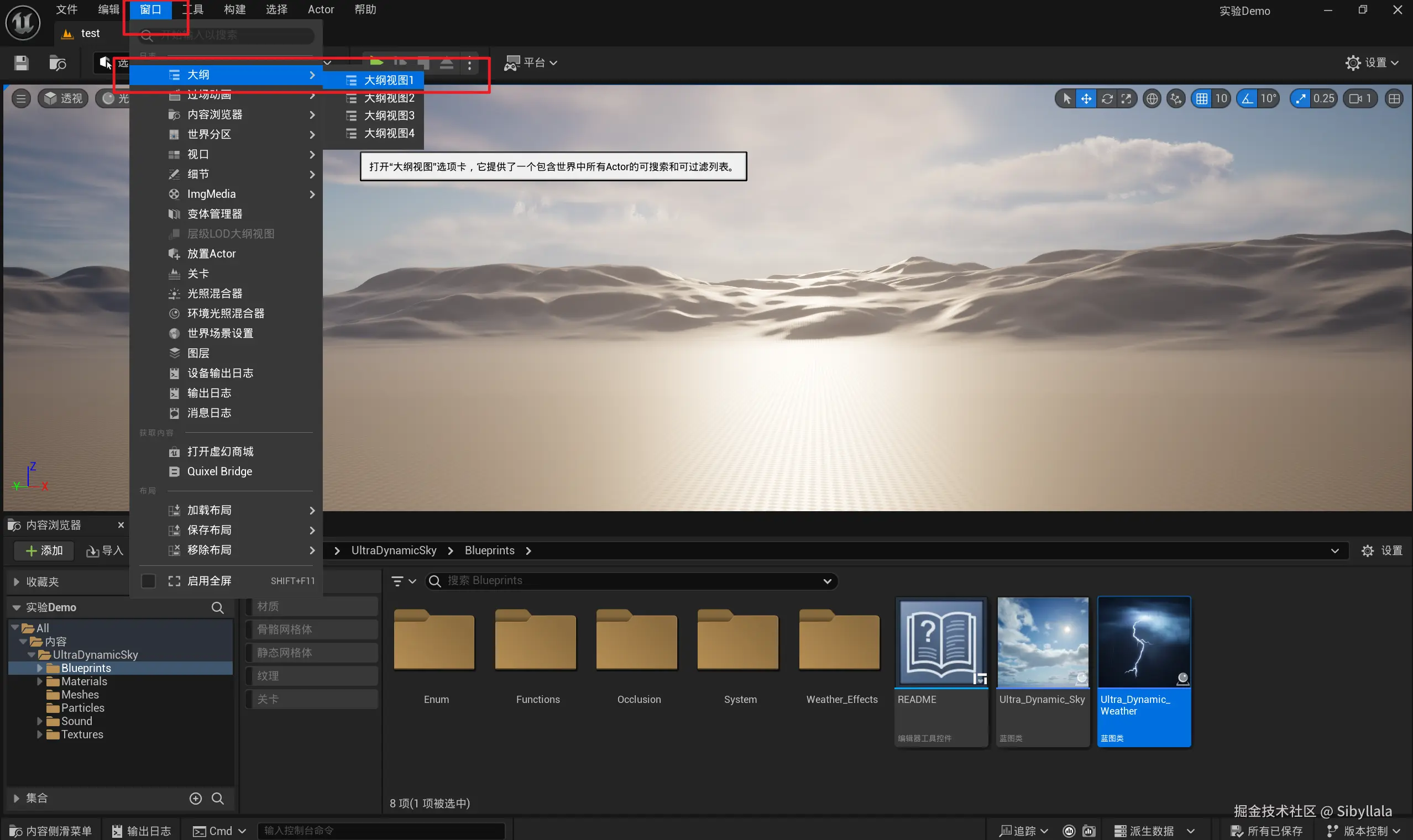Image resolution: width=1413 pixels, height=840 pixels.
Task: Expand the 收藏夹 favorites section
Action: click(17, 582)
